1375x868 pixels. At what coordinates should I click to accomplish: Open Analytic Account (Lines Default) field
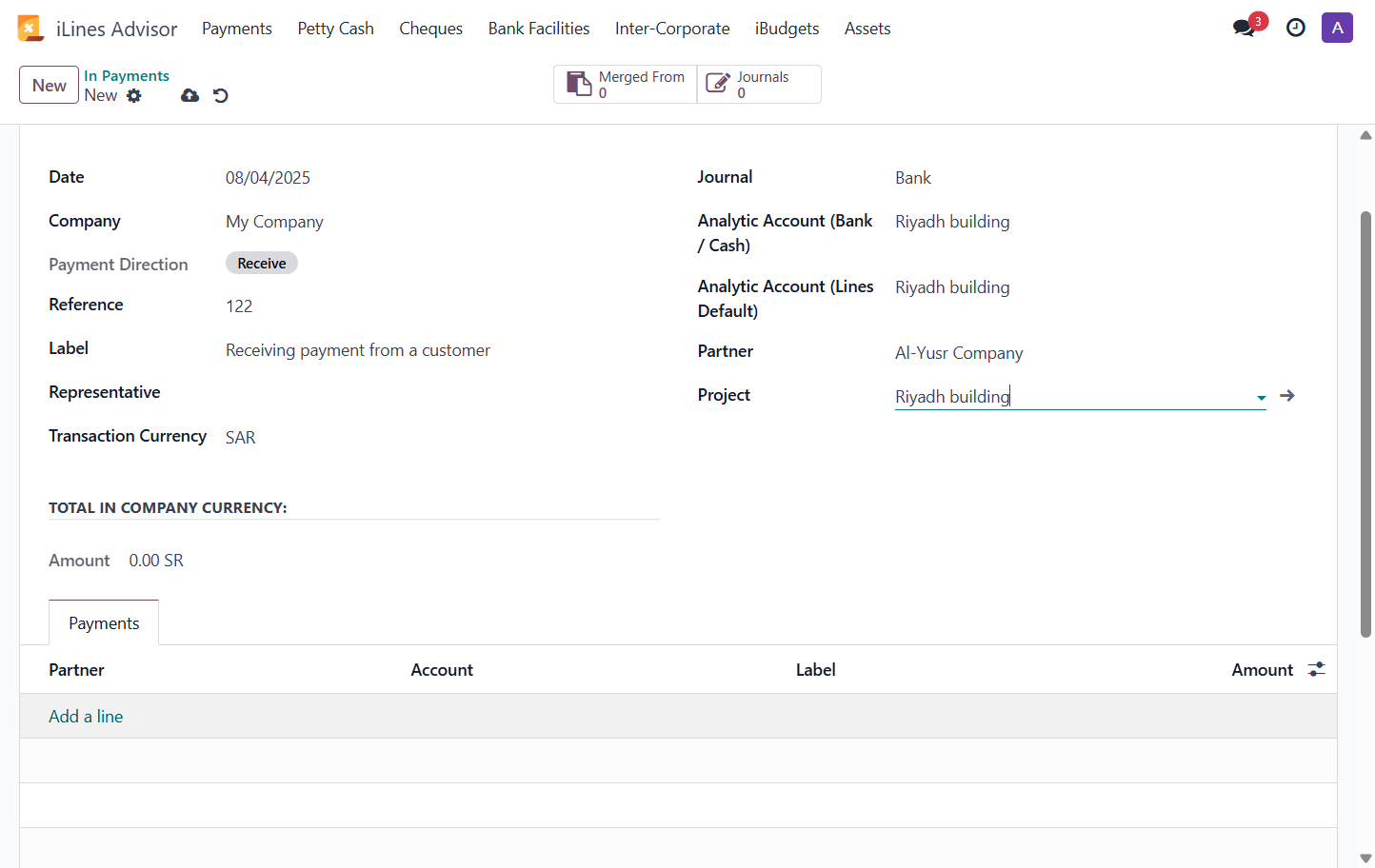pyautogui.click(x=952, y=287)
